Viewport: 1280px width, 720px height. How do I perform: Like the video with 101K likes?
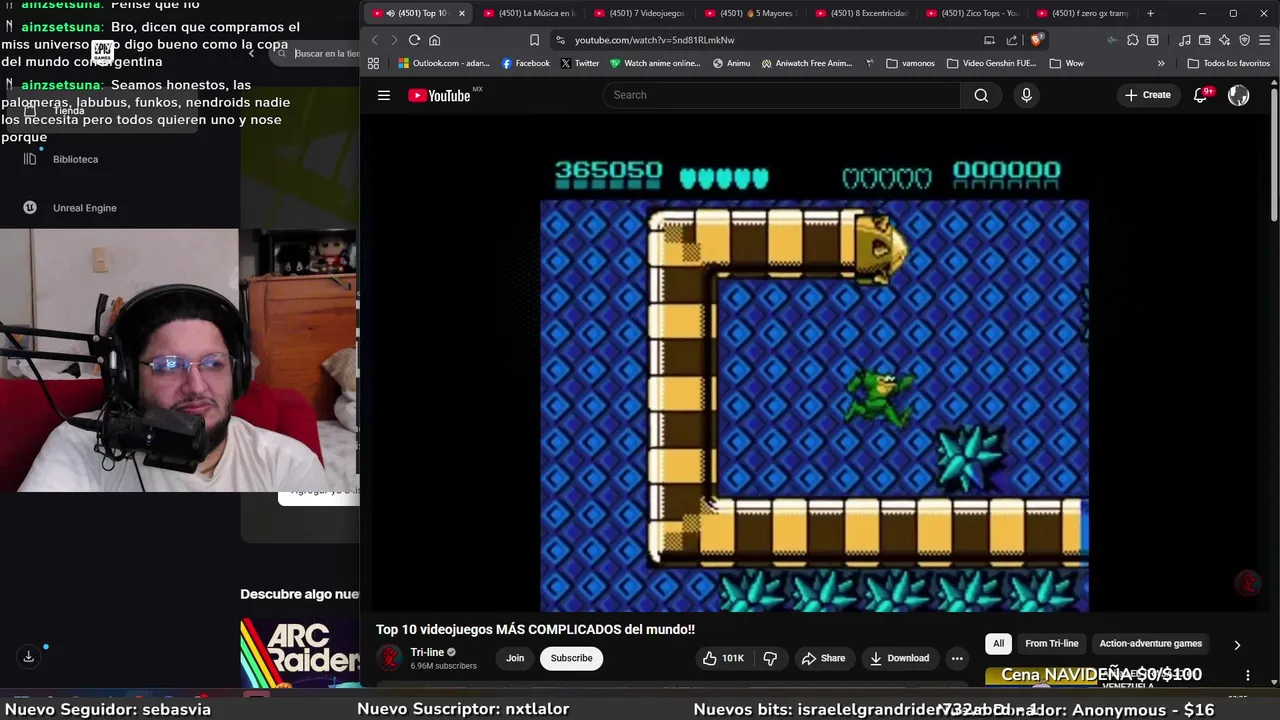pos(723,658)
